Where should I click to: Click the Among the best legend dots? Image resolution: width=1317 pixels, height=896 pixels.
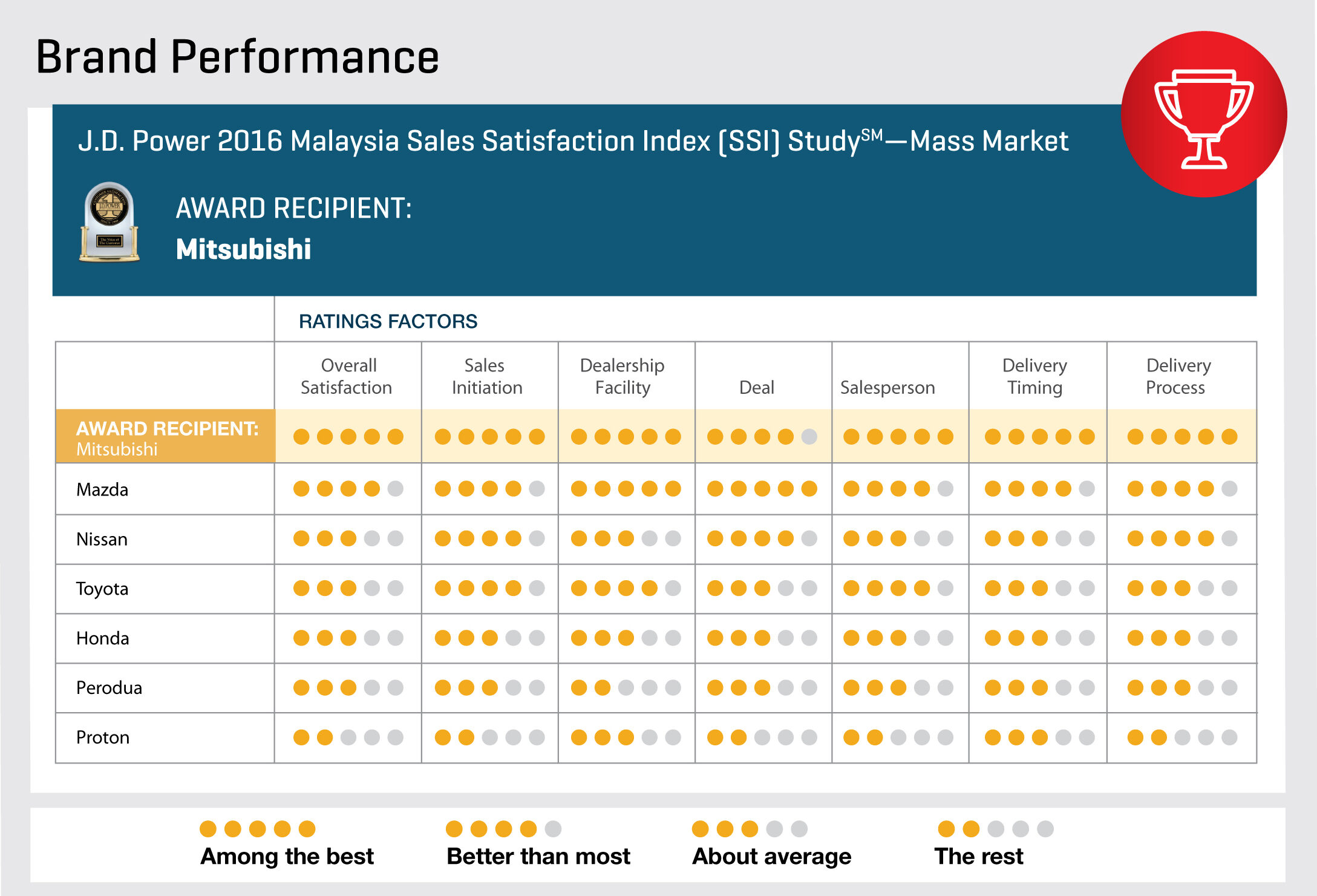pos(257,828)
